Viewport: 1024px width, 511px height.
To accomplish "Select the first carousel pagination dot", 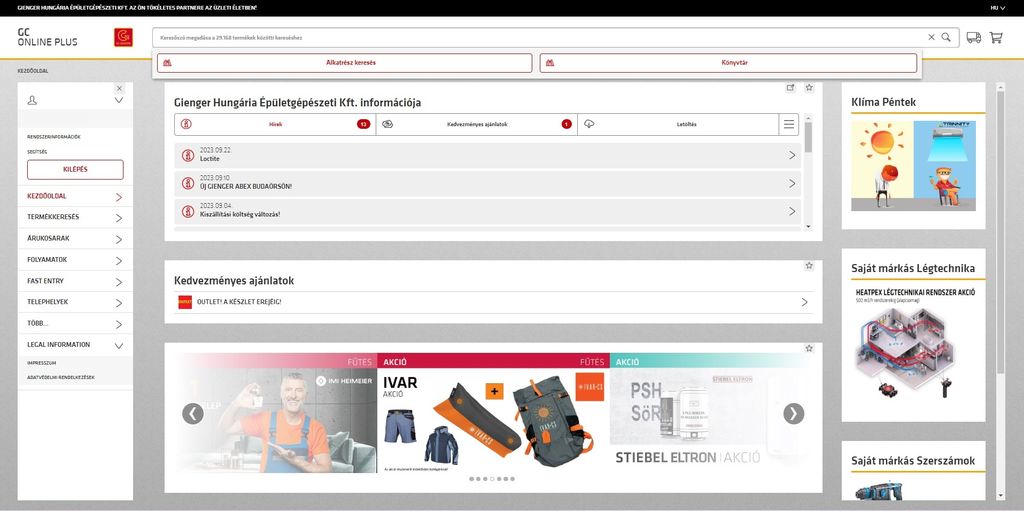I will pyautogui.click(x=472, y=479).
